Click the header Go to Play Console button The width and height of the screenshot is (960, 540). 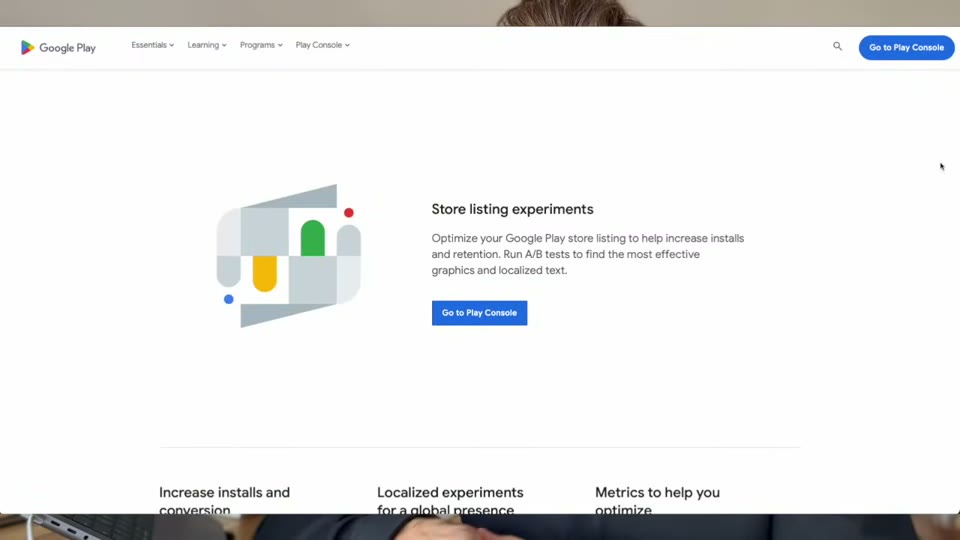[x=906, y=48]
